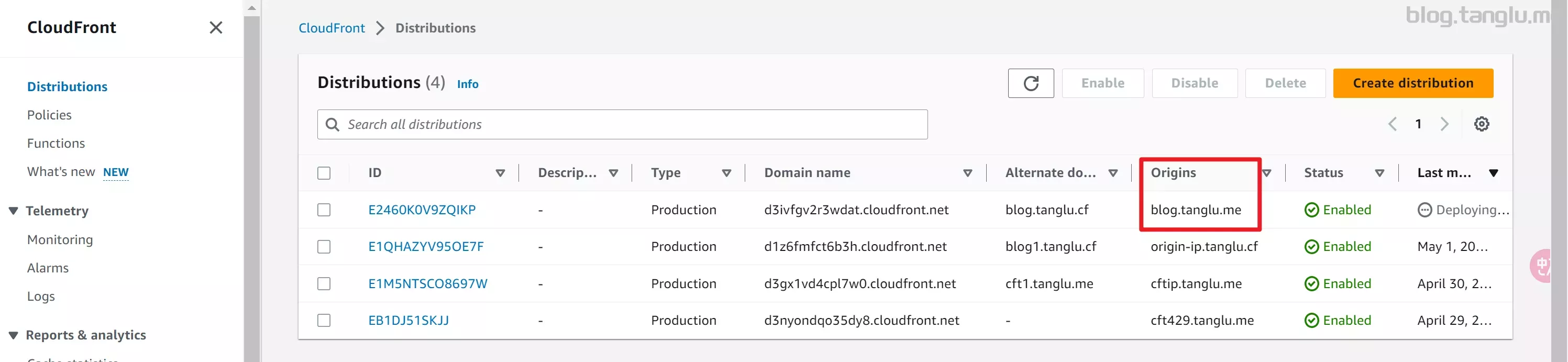The height and width of the screenshot is (362, 1568).
Task: Click Create distribution button
Action: click(x=1413, y=83)
